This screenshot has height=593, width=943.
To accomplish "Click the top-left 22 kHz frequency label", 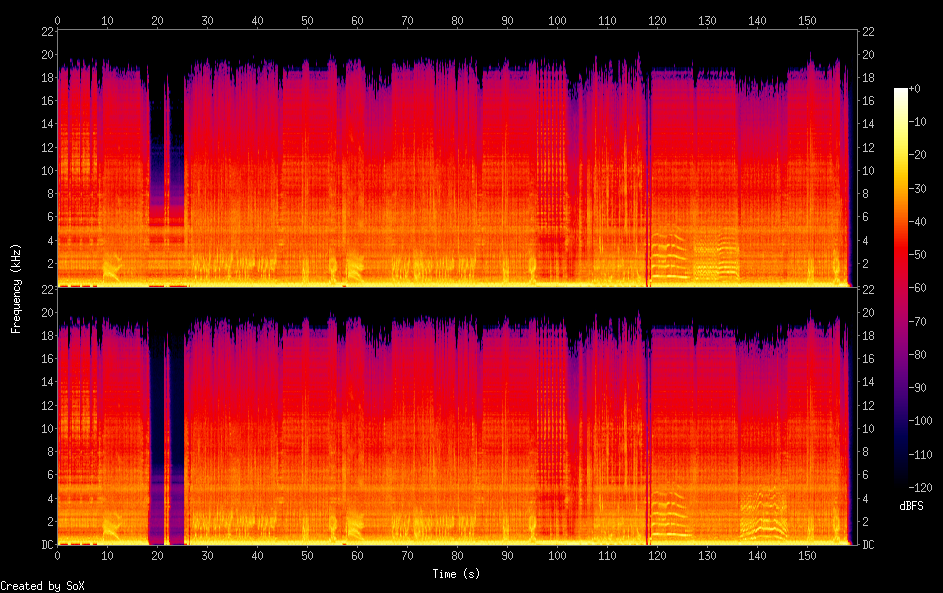I will 46,31.
